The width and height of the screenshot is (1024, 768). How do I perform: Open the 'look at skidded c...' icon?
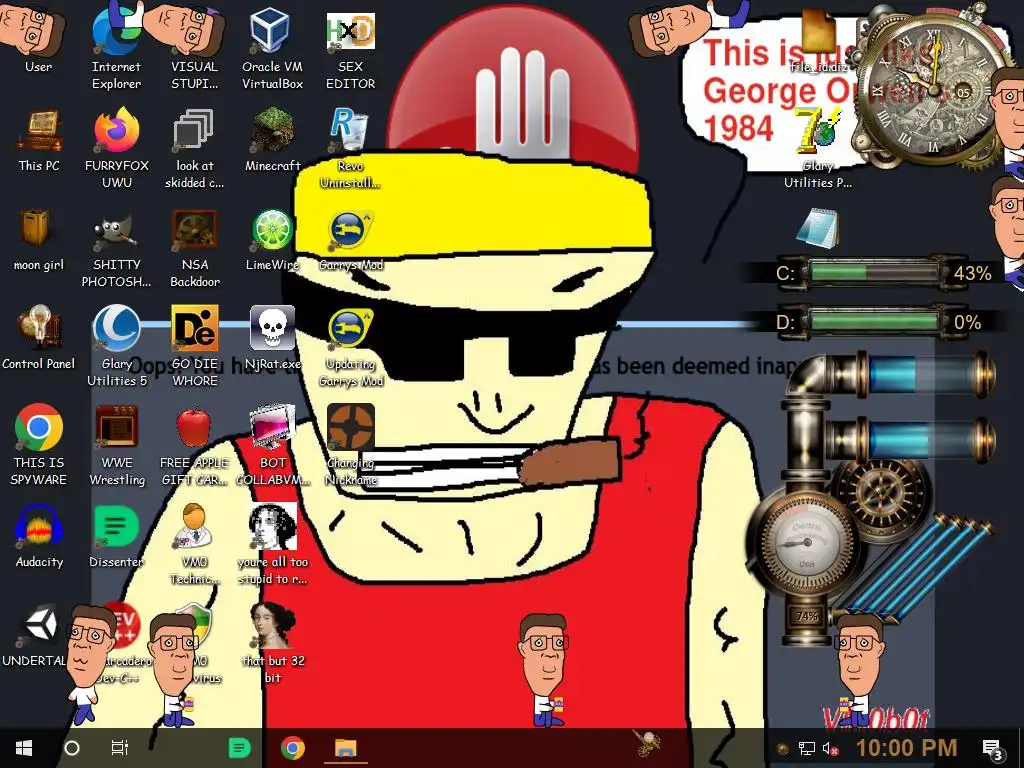pos(194,148)
